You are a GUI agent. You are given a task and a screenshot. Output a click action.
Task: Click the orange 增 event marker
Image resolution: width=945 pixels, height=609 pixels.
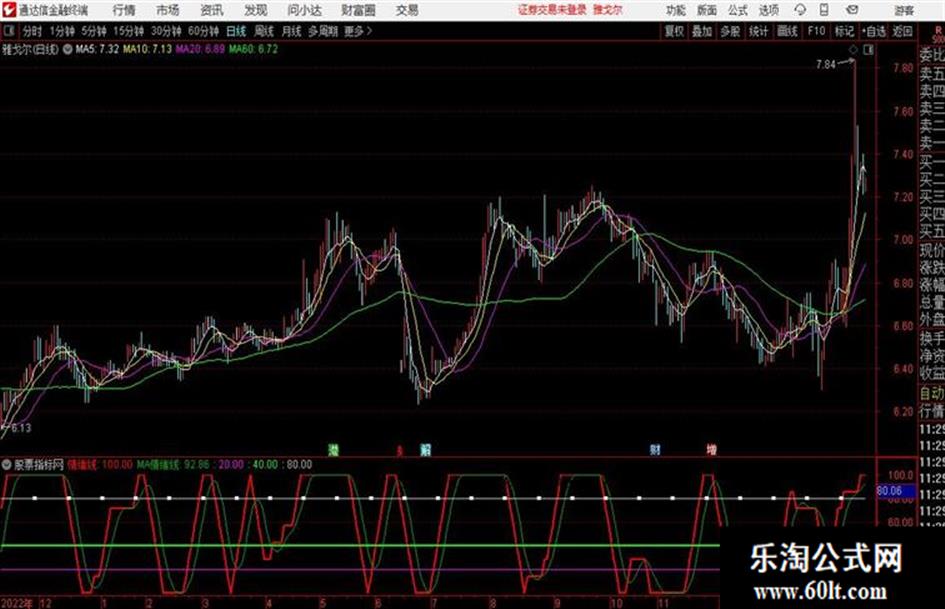pos(712,450)
